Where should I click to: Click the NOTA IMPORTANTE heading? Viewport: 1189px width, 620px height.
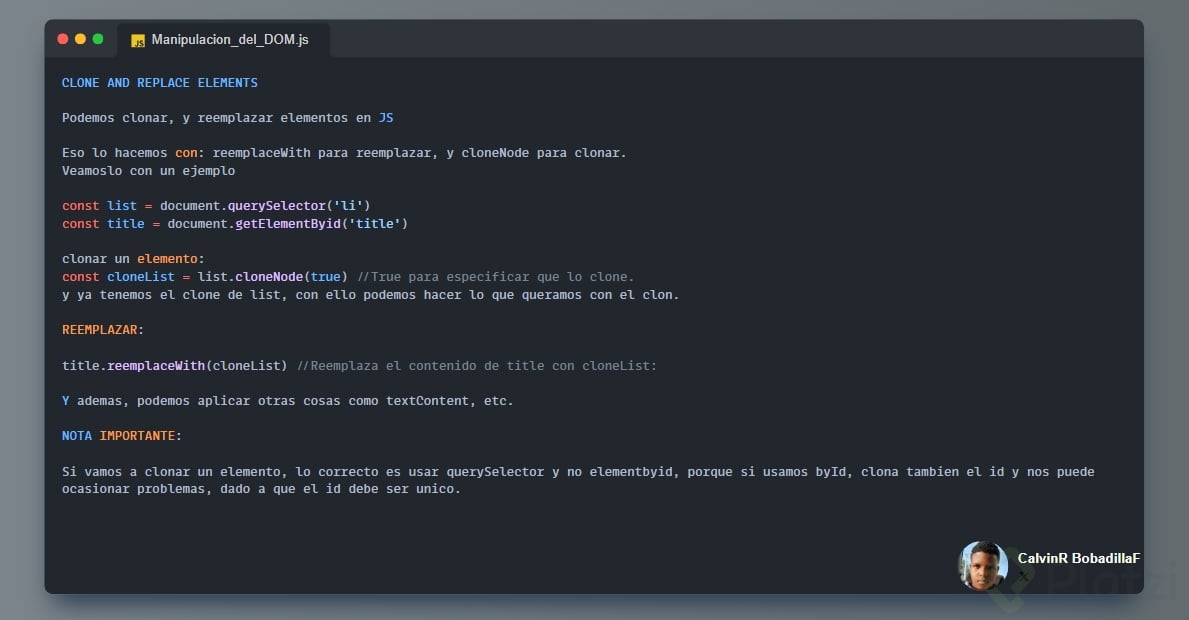pos(122,436)
